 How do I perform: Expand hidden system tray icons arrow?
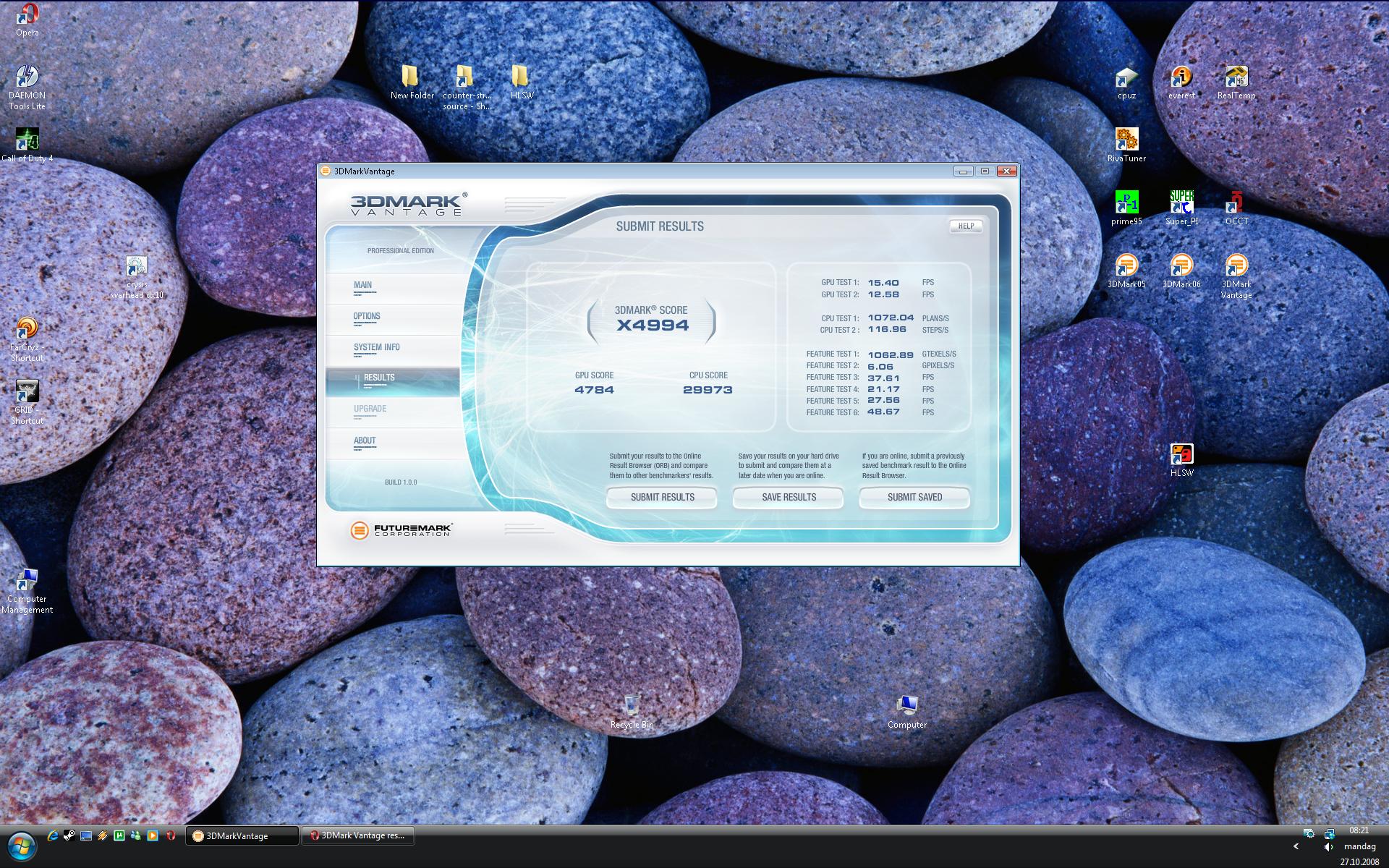point(1296,846)
